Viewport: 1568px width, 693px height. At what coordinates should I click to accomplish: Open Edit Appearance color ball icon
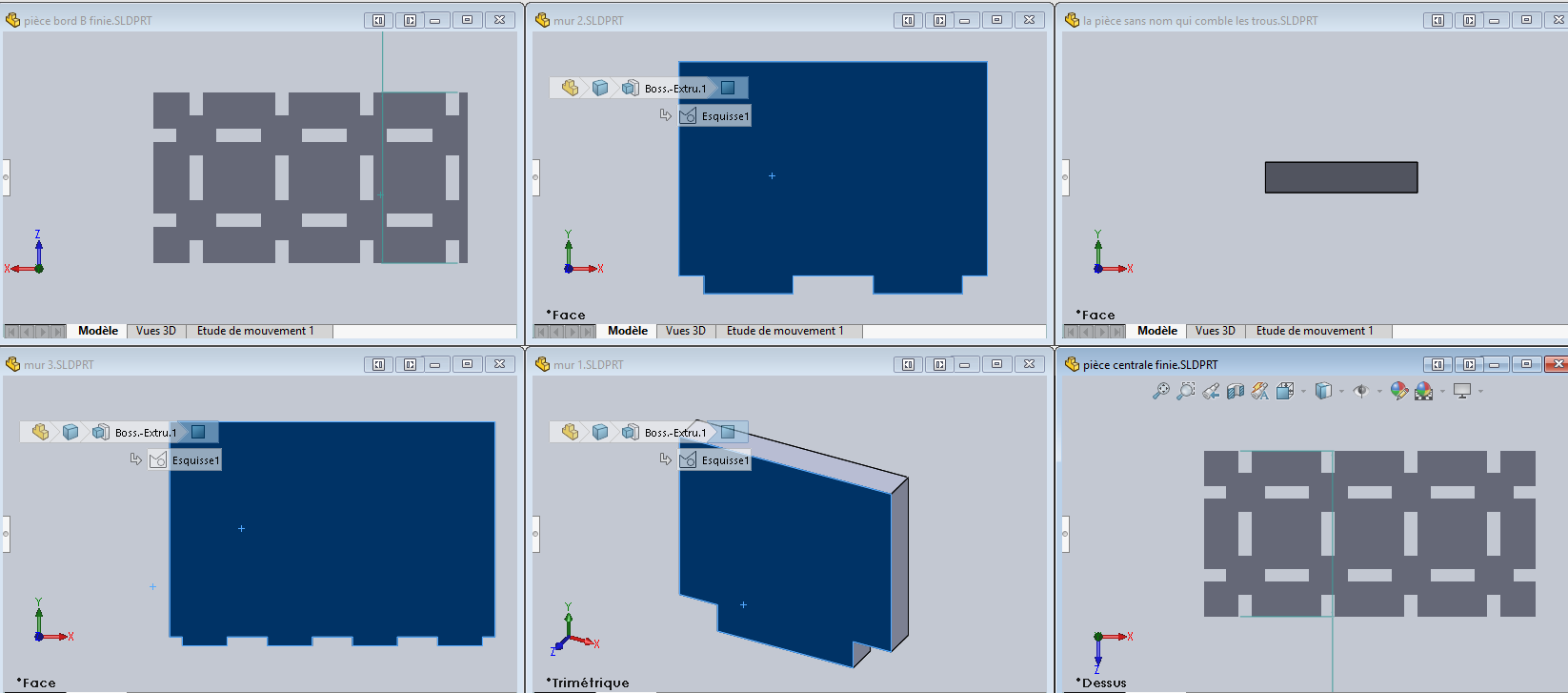[1398, 391]
